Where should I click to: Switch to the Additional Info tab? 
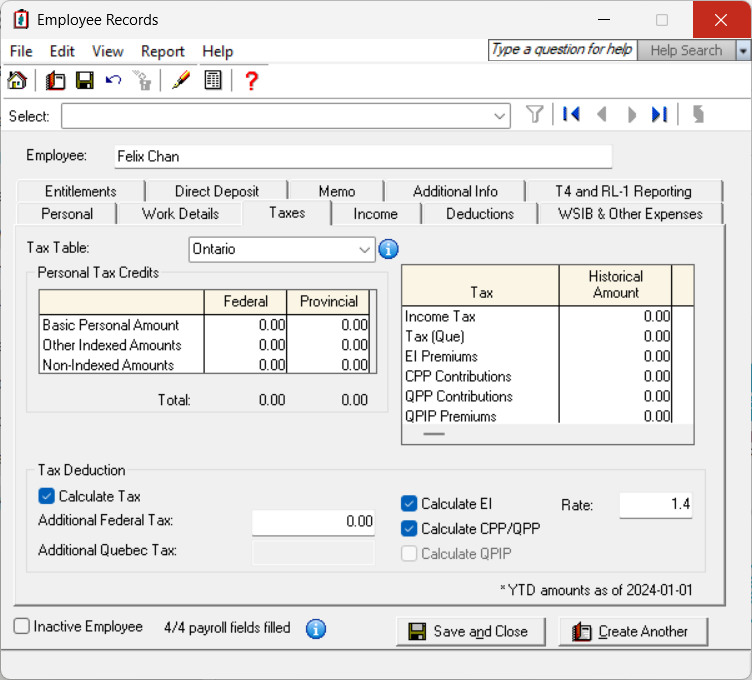(455, 191)
